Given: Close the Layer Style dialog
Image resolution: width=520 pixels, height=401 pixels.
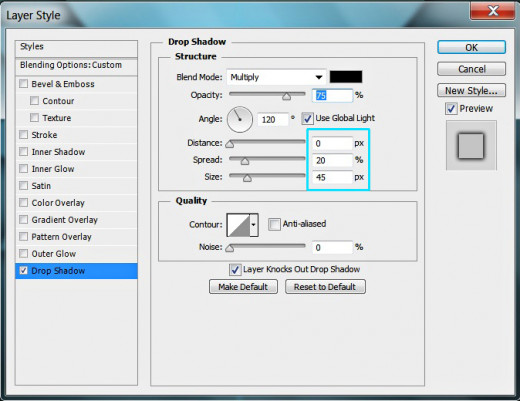Looking at the screenshot, I should (492, 11).
